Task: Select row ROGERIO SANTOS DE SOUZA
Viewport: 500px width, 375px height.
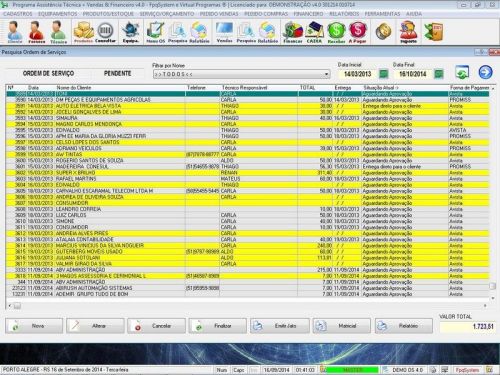Action: [x=248, y=160]
